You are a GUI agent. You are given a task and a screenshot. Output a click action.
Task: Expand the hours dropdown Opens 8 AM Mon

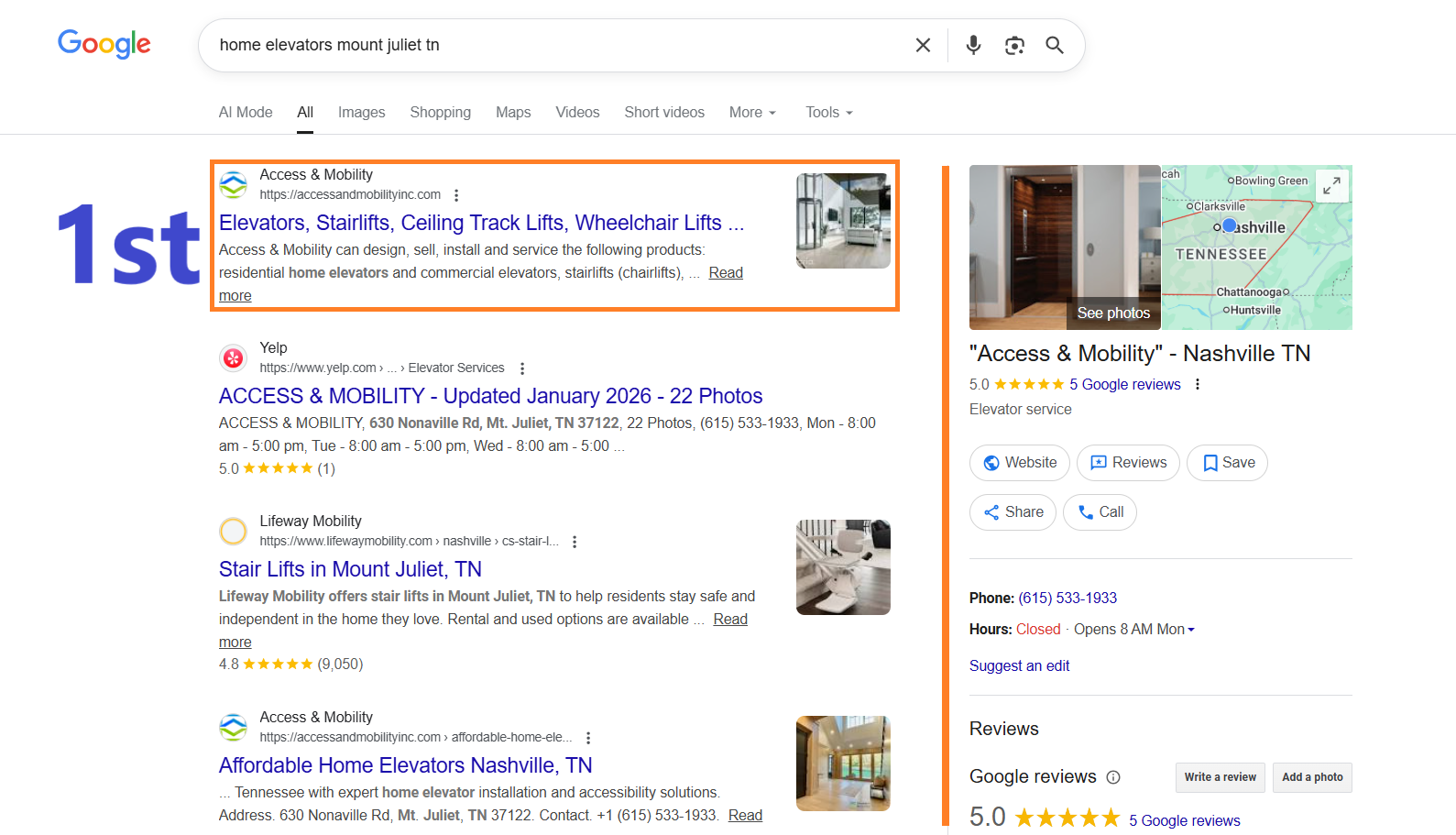tap(1134, 630)
